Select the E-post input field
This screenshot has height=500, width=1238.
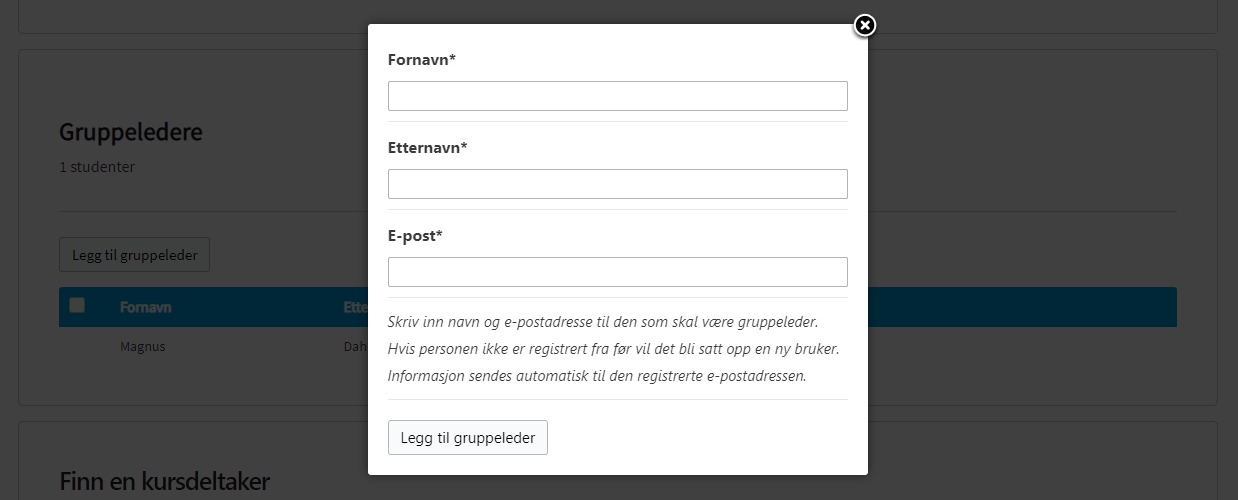point(617,272)
